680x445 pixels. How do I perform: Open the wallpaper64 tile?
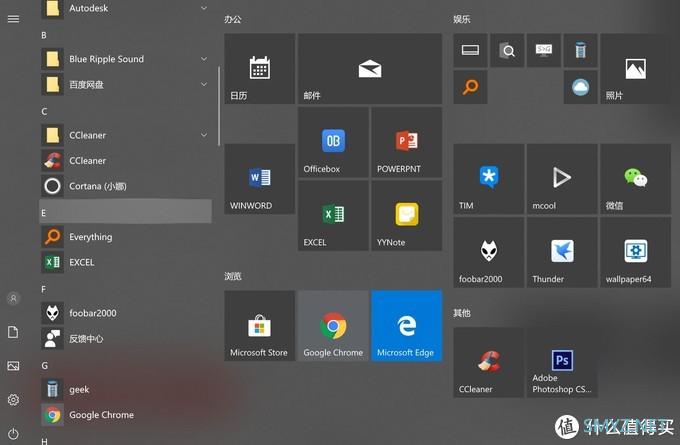click(635, 252)
